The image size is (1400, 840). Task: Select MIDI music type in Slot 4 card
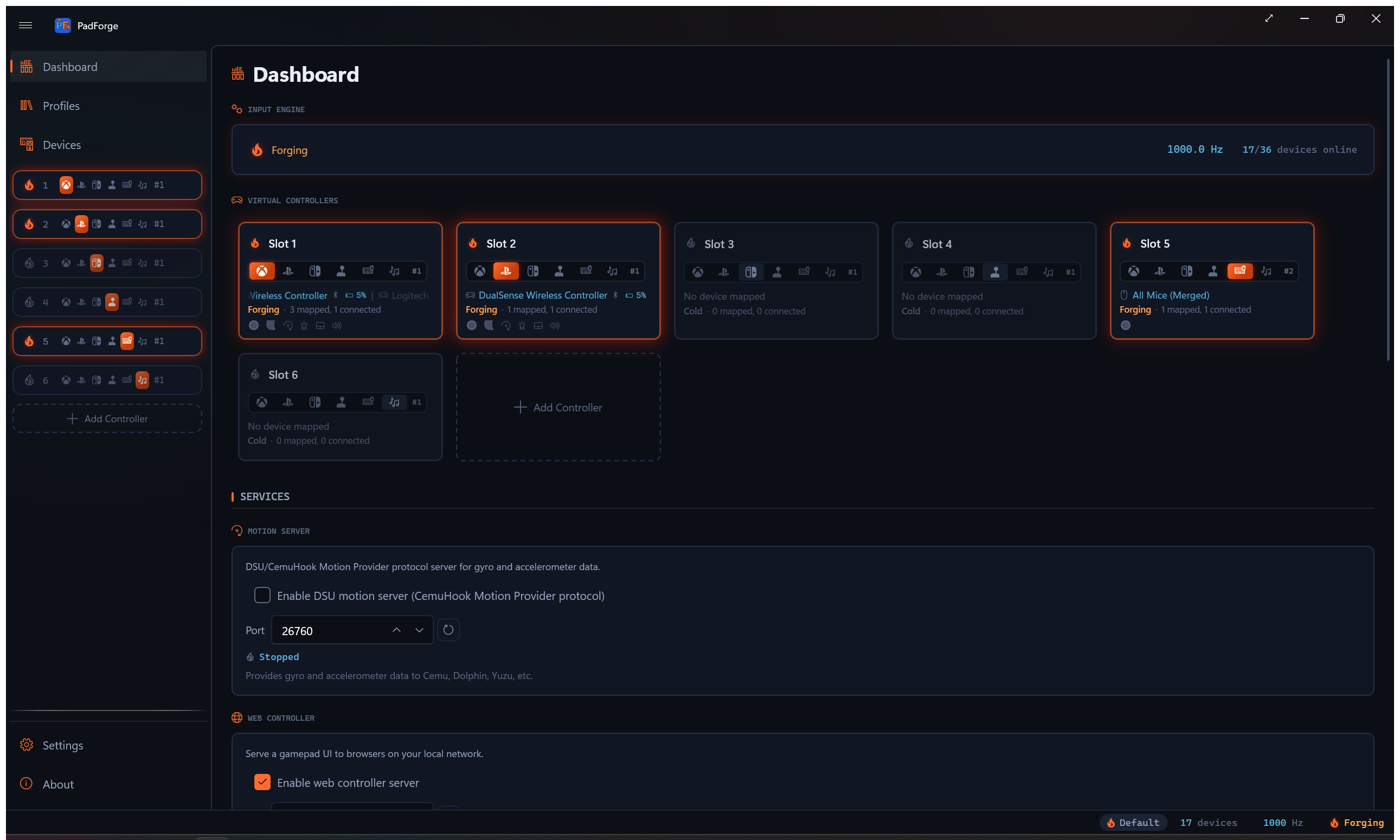tap(1049, 272)
